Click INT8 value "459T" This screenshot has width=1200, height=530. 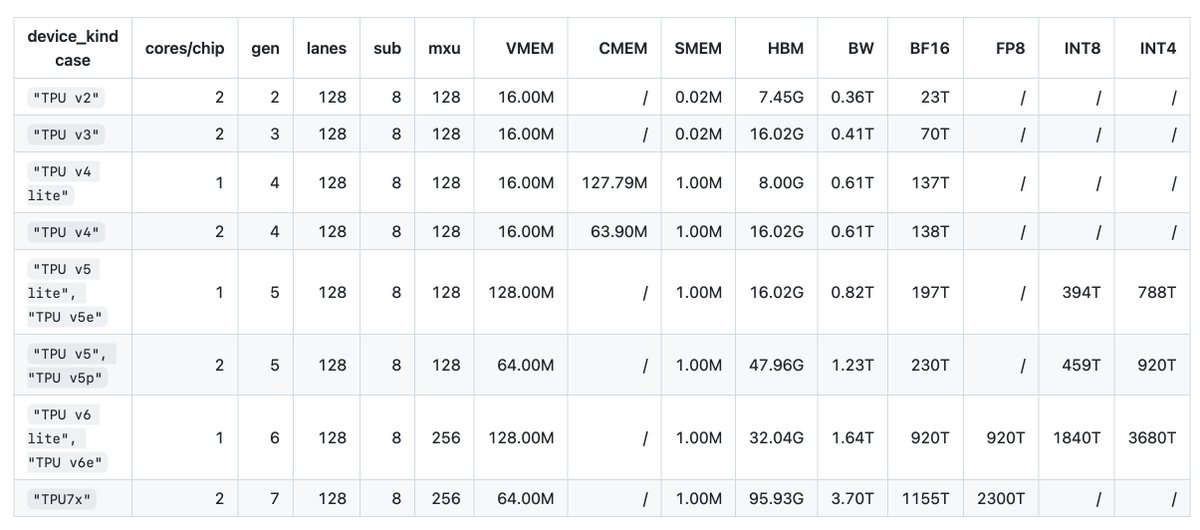point(1082,365)
